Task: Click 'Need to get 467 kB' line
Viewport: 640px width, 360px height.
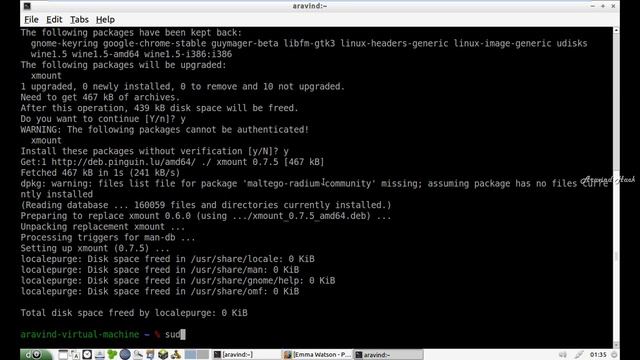Action: [100, 97]
